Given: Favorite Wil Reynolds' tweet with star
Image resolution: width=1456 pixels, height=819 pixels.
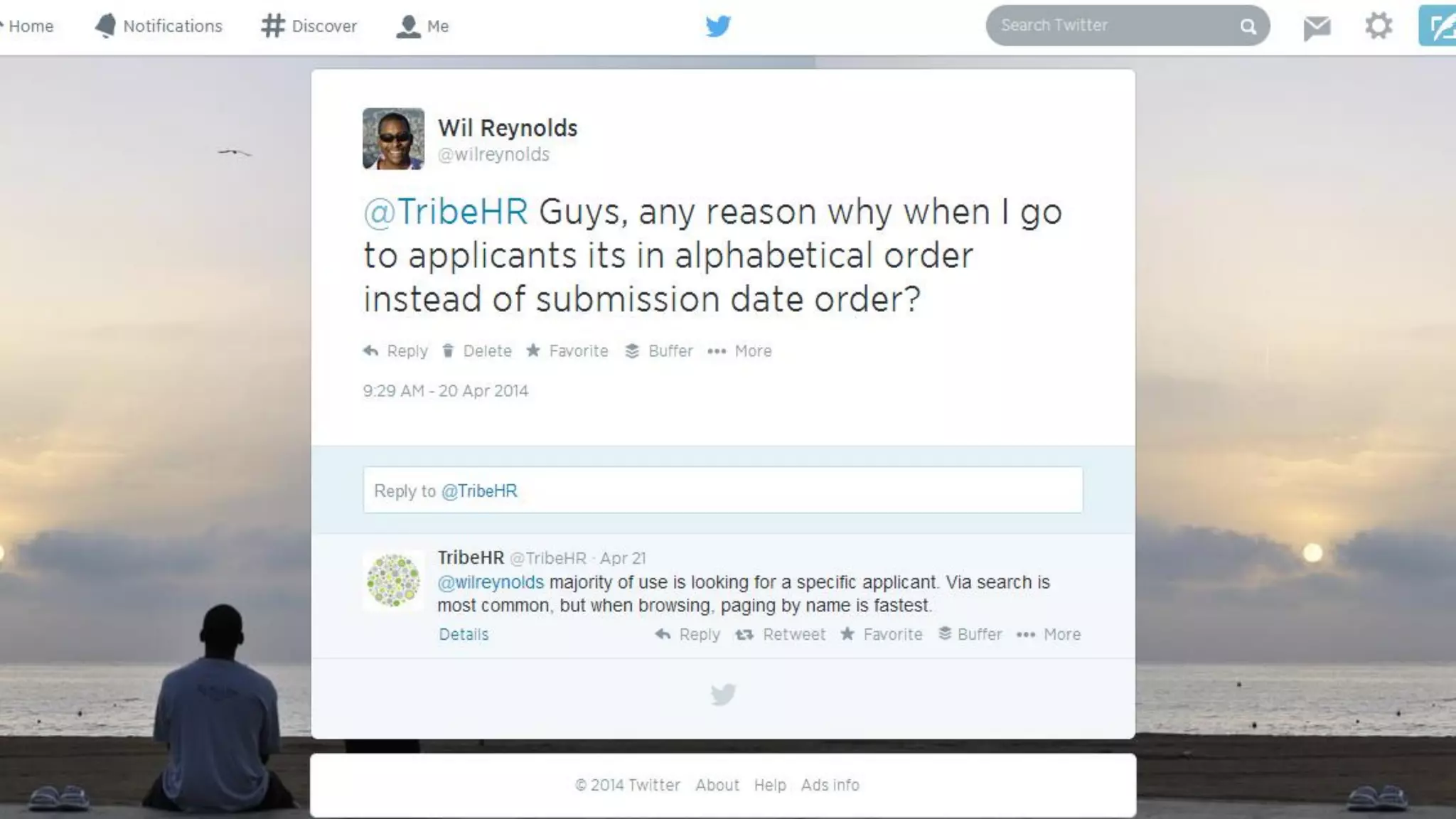Looking at the screenshot, I should [x=567, y=351].
